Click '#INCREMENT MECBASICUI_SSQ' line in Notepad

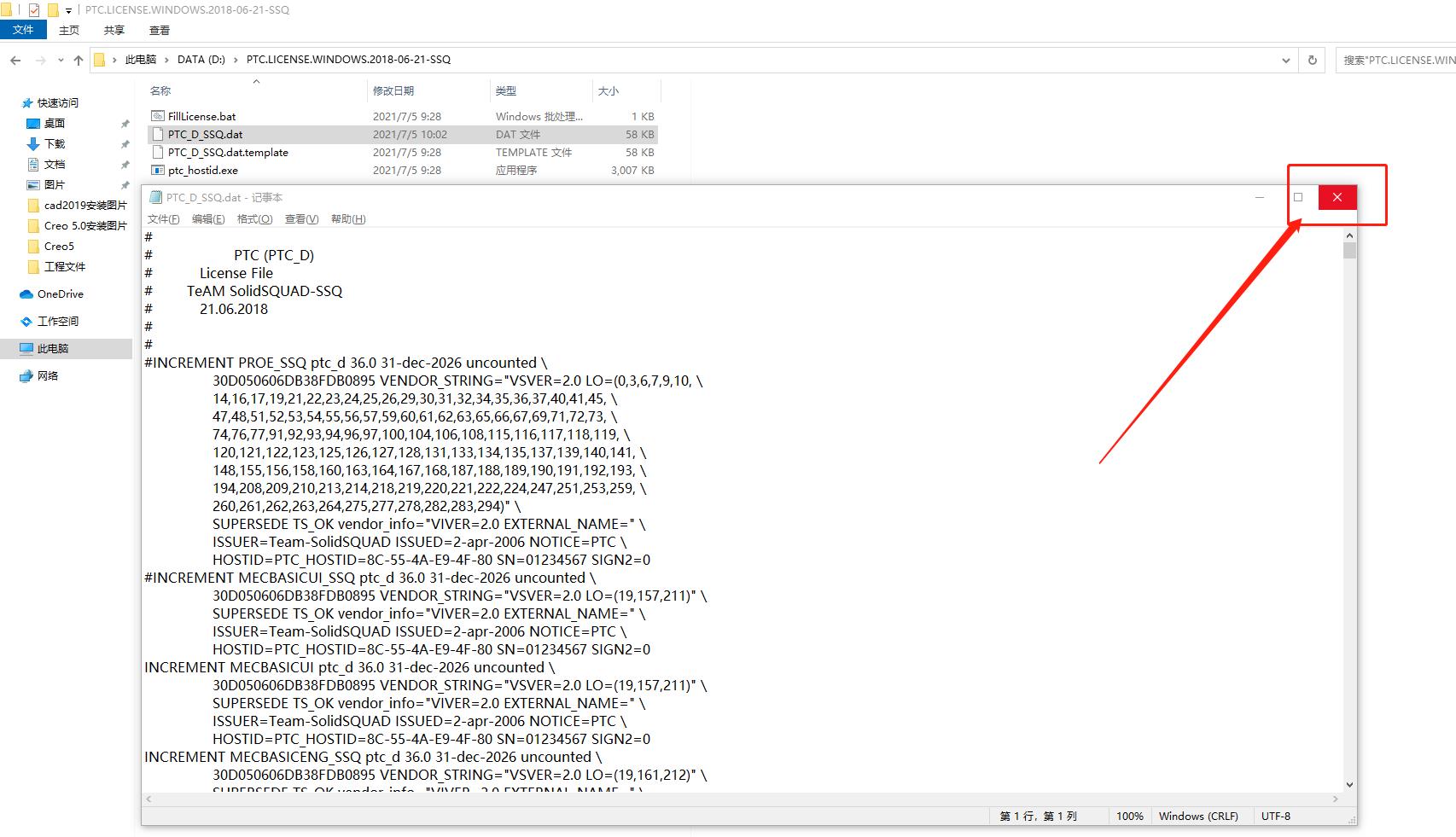[x=370, y=578]
